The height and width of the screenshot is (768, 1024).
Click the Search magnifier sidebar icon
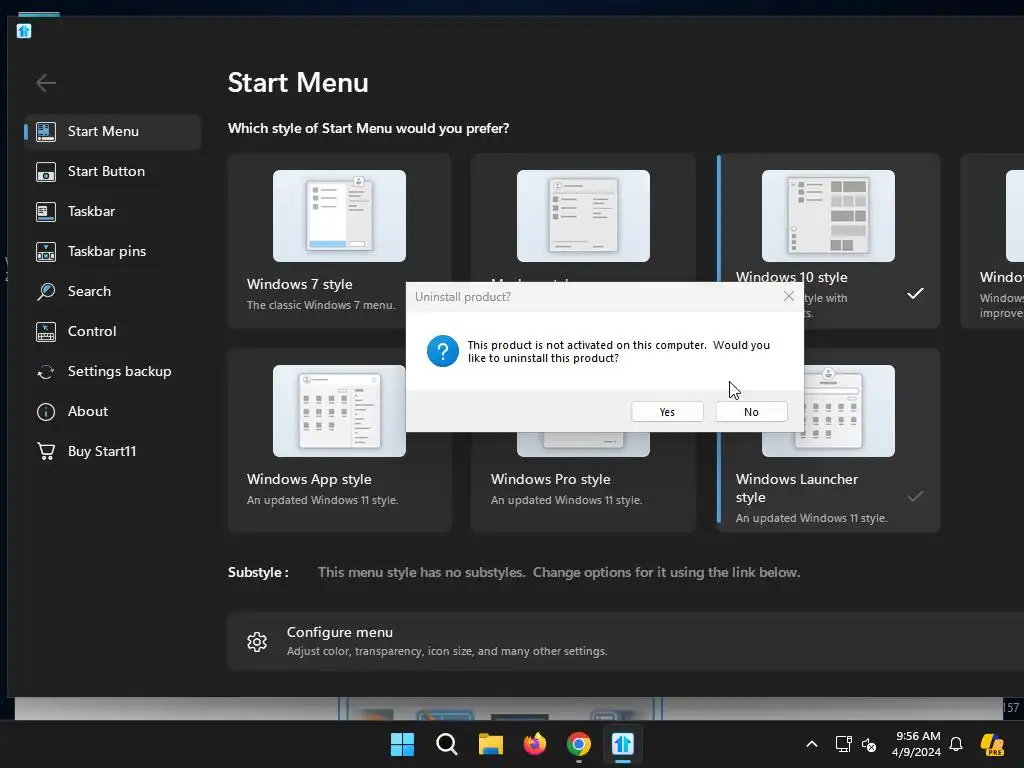46,291
